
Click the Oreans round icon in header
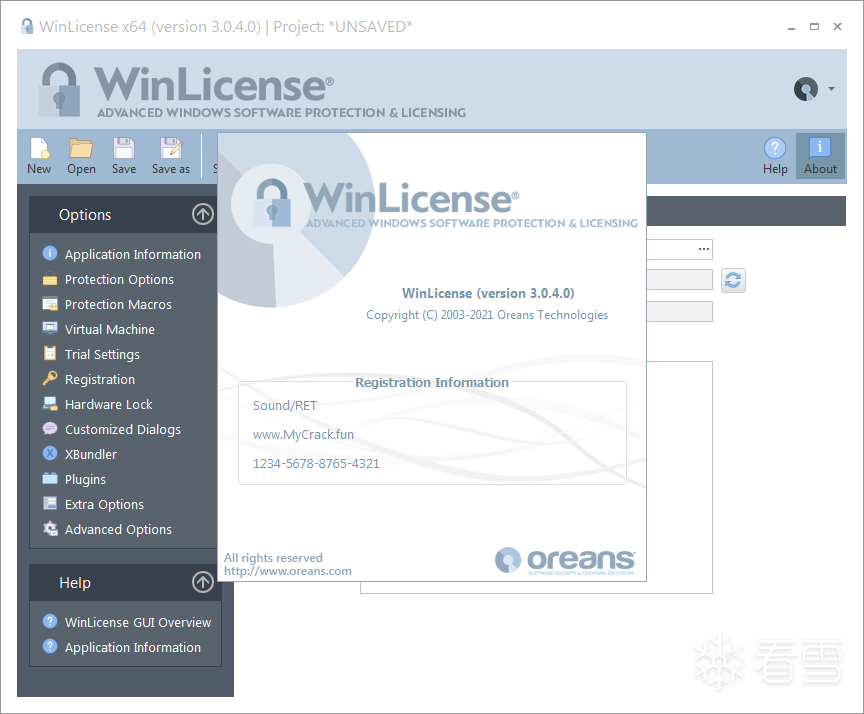[806, 89]
